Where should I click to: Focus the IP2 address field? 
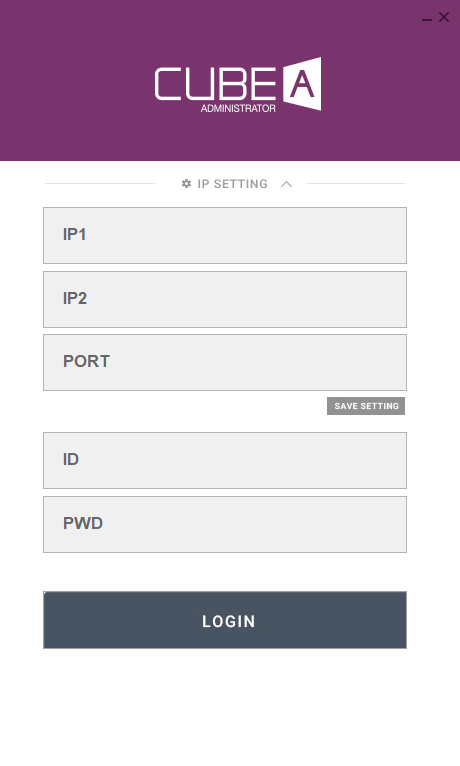[x=225, y=299]
